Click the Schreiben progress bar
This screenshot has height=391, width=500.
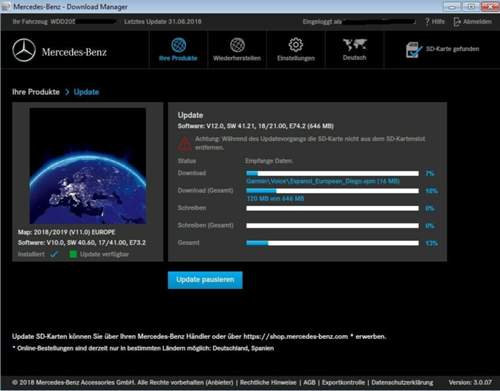click(332, 208)
